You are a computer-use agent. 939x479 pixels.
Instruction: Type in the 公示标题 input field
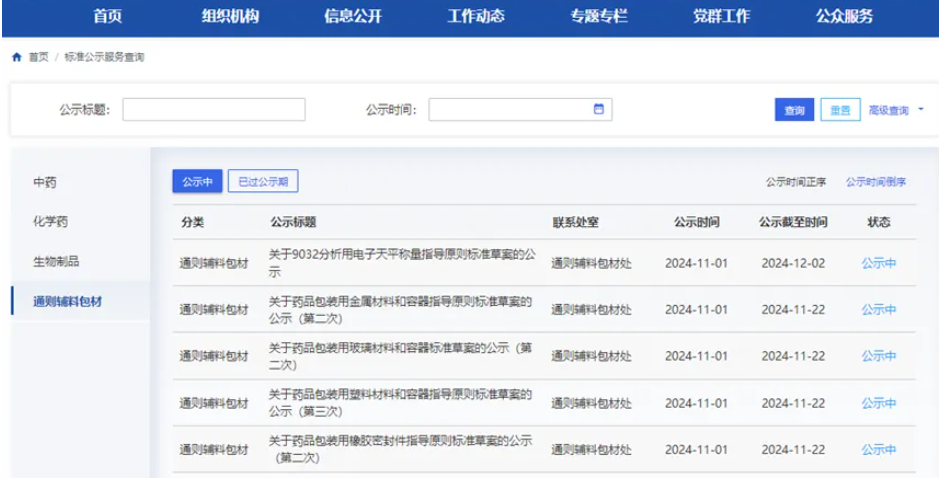coord(213,110)
